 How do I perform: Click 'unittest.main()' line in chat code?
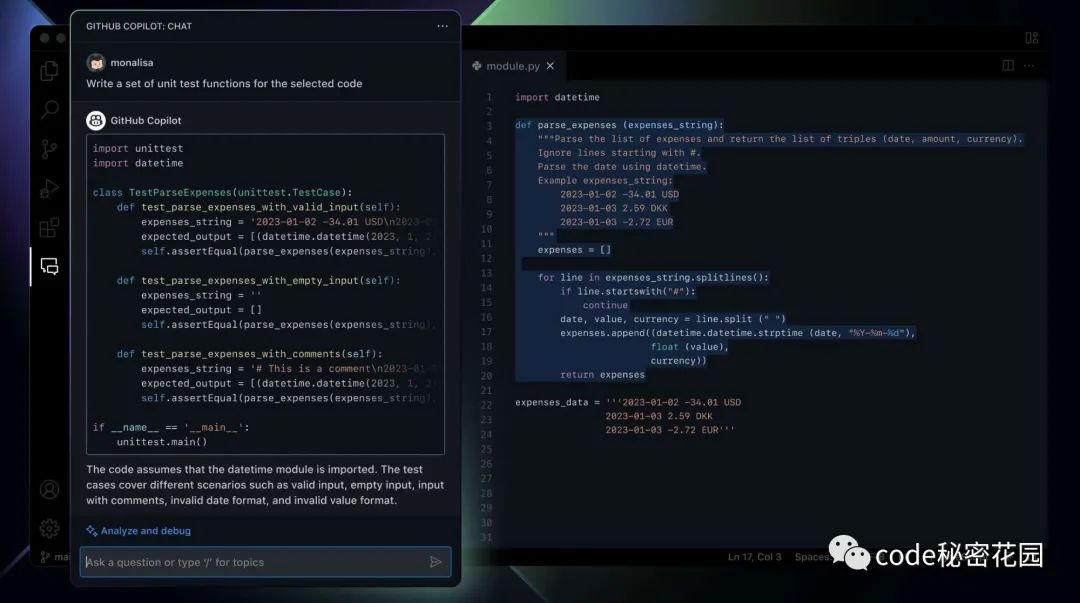click(162, 442)
